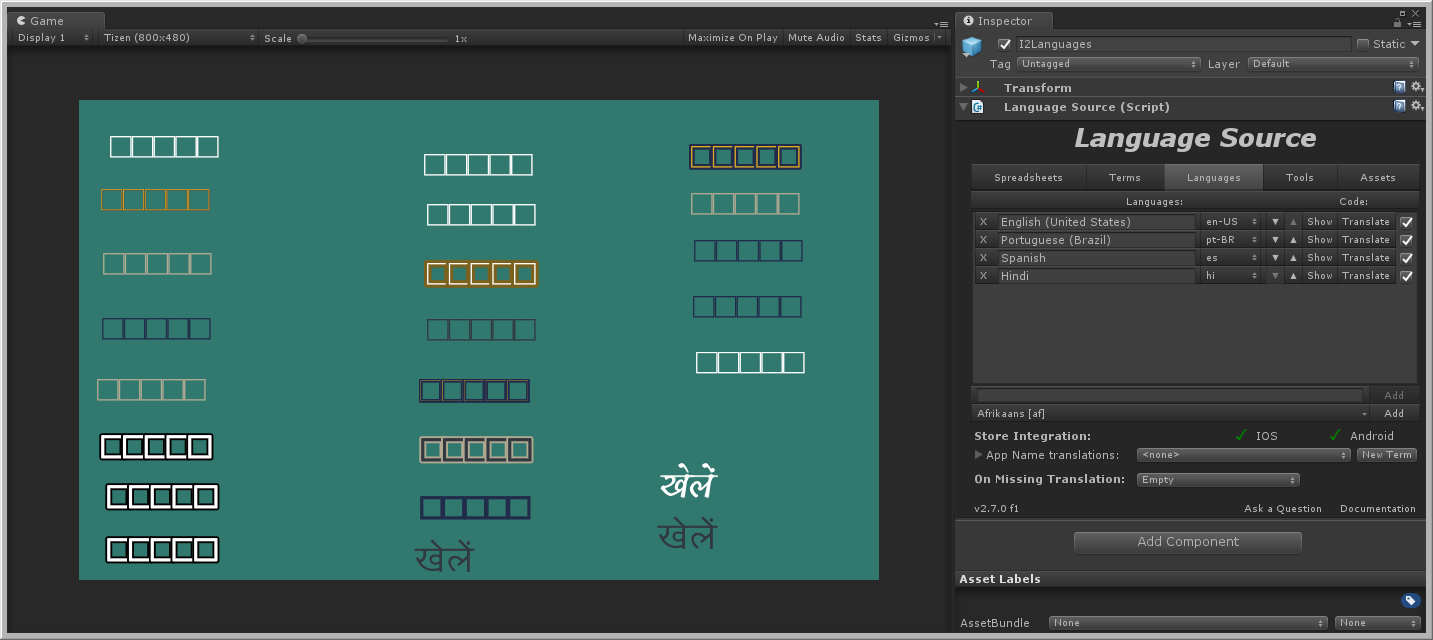The height and width of the screenshot is (640, 1433).
Task: Toggle I2Languages object active checkbox
Action: coord(1005,44)
